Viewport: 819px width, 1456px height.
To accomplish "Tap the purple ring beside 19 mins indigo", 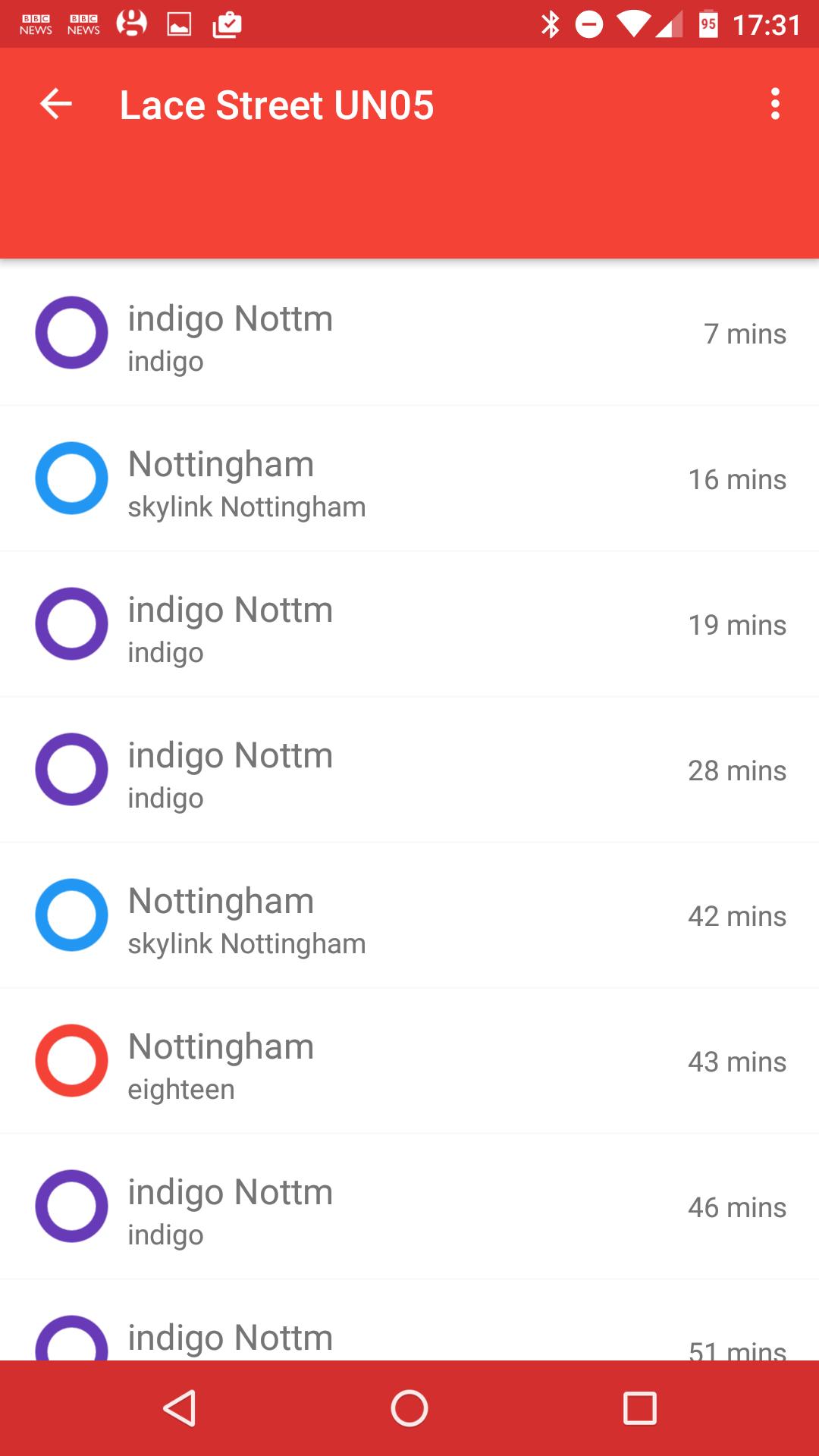I will [x=72, y=624].
